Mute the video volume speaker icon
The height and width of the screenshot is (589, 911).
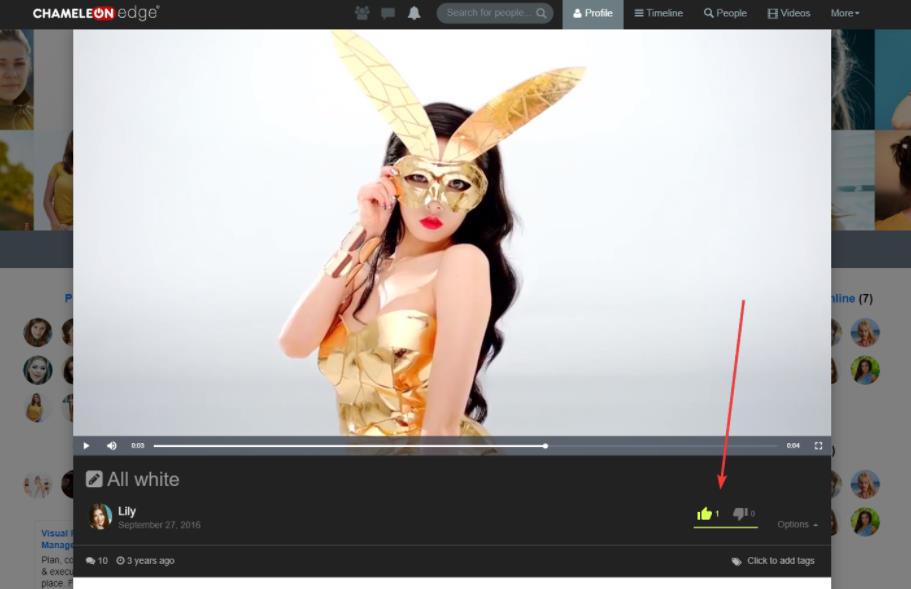112,445
